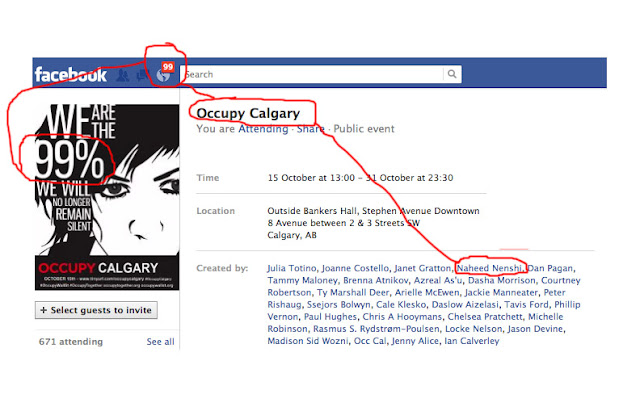Open Jason Devine's profile
The width and height of the screenshot is (640, 407).
click(x=535, y=329)
